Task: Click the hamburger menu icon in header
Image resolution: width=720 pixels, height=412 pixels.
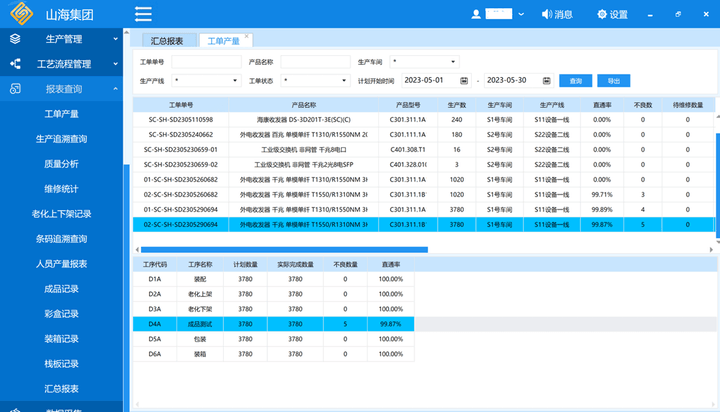Action: 143,14
